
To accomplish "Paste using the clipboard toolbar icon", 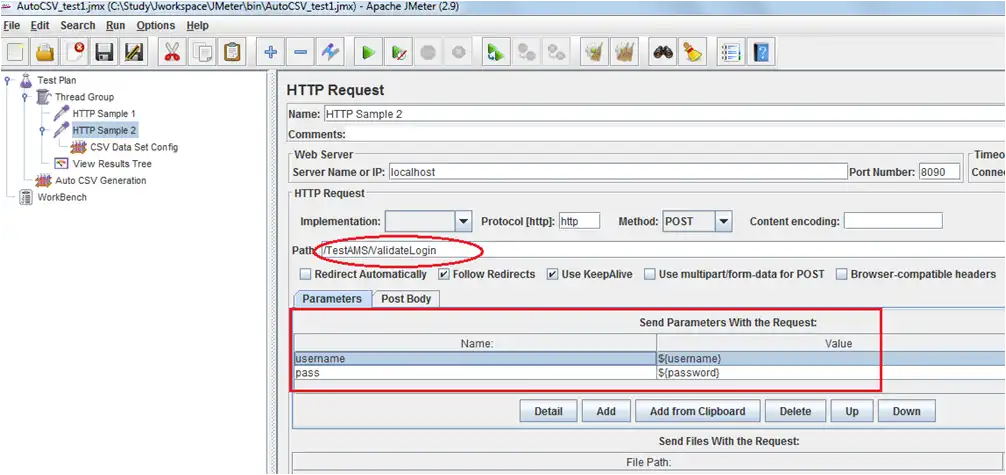I will point(232,52).
